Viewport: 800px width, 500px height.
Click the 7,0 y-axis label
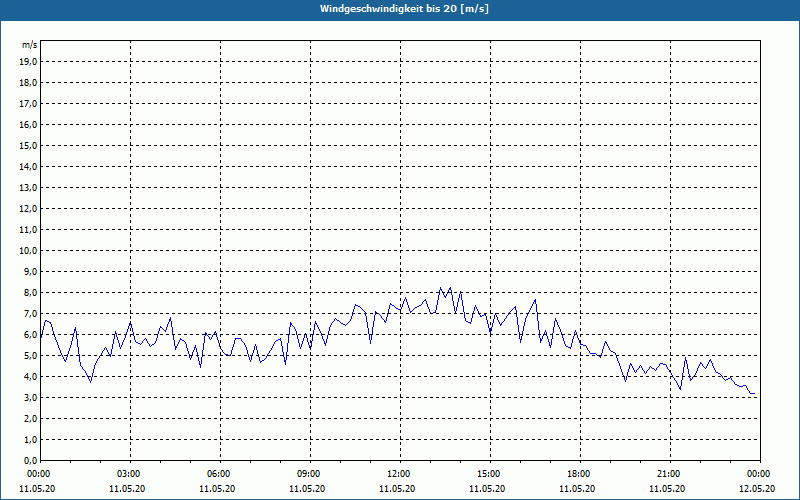31,314
